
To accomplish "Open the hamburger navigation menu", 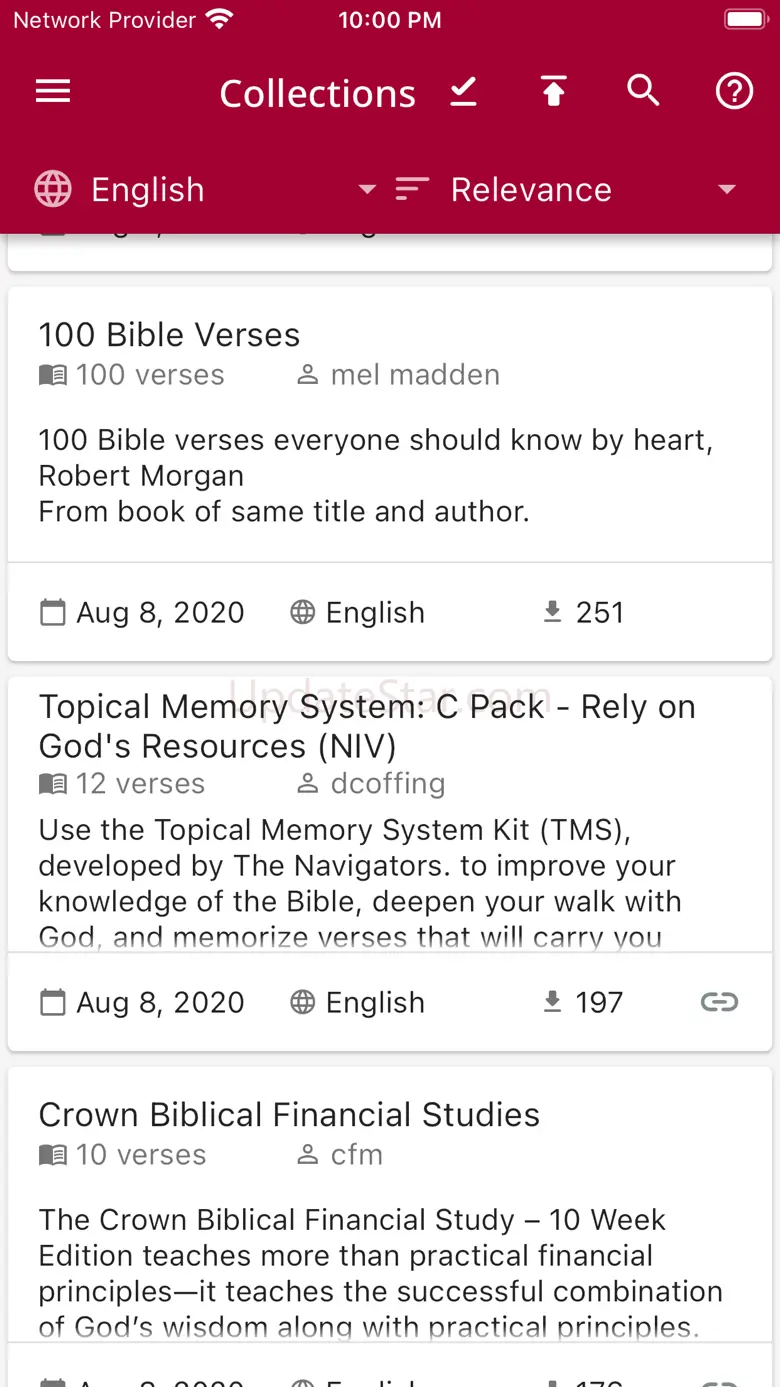I will 53,92.
